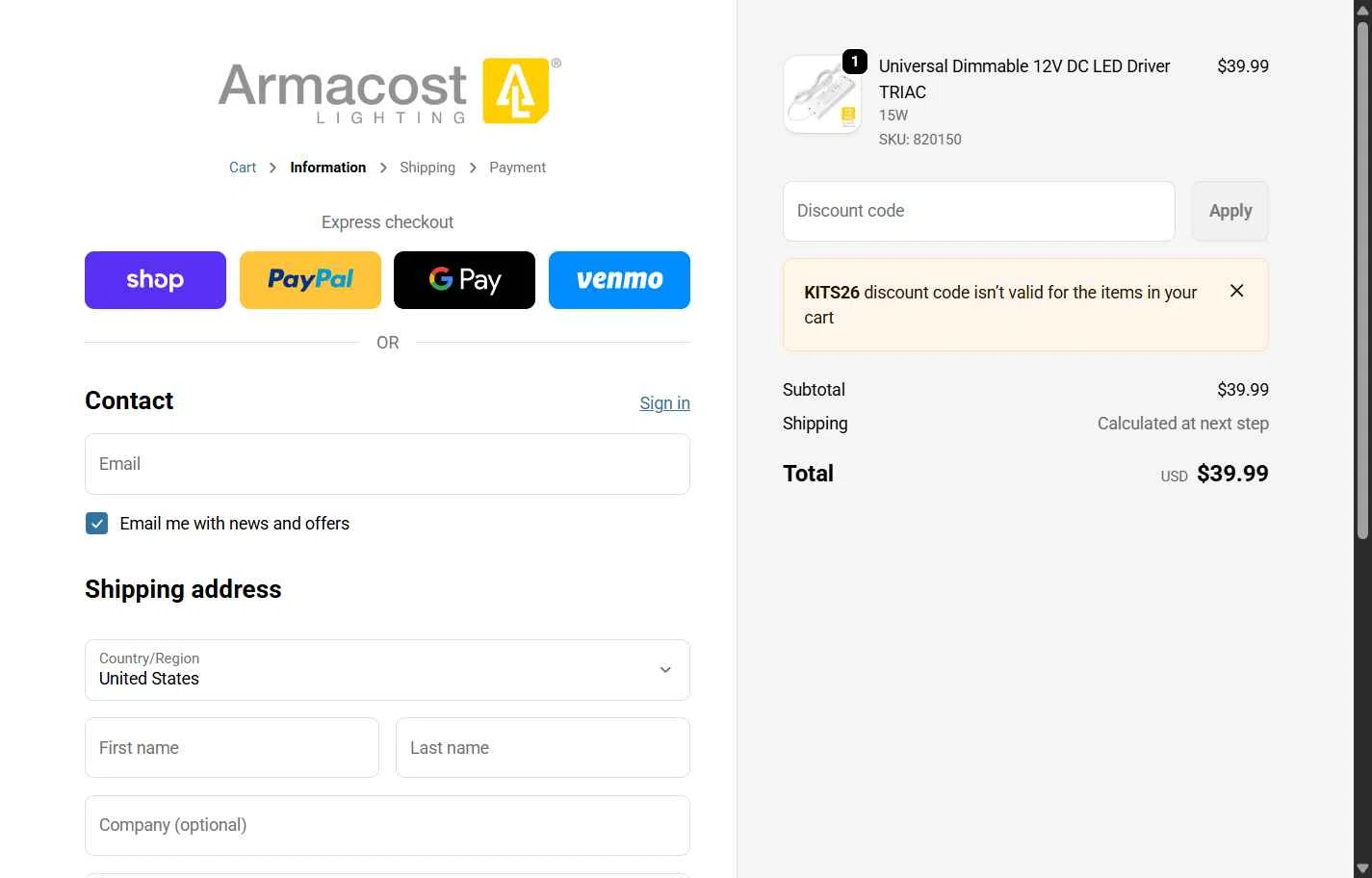Click the Armacost Lighting logo

tap(388, 91)
